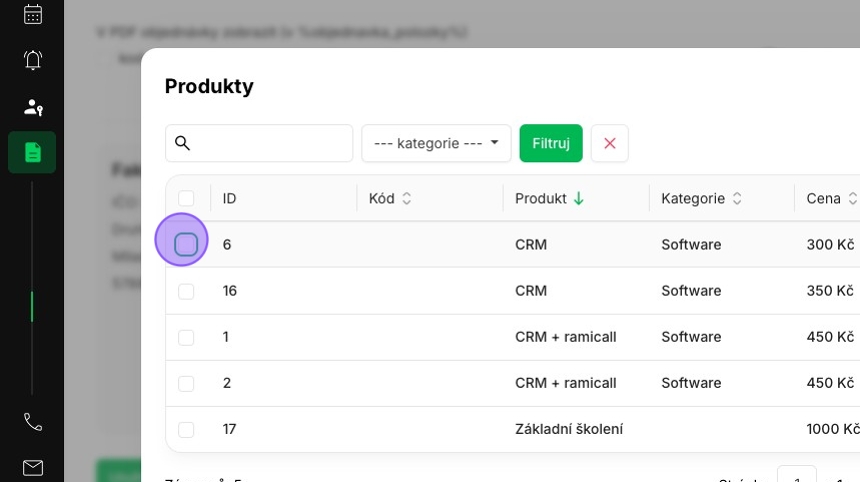Open the user permissions icon in sidebar
The height and width of the screenshot is (482, 860).
(33, 107)
